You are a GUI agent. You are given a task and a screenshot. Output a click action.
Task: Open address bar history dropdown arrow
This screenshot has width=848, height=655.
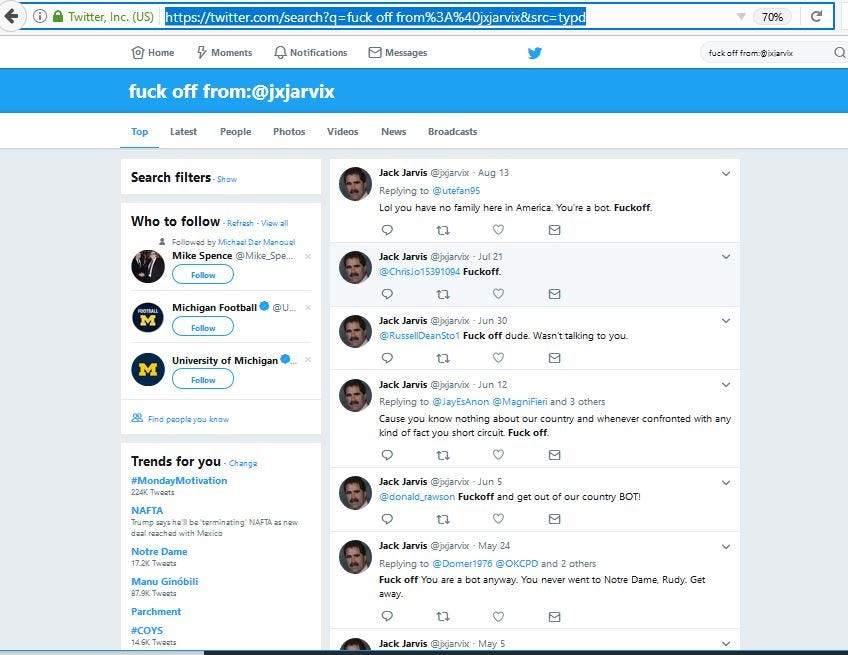tap(741, 17)
